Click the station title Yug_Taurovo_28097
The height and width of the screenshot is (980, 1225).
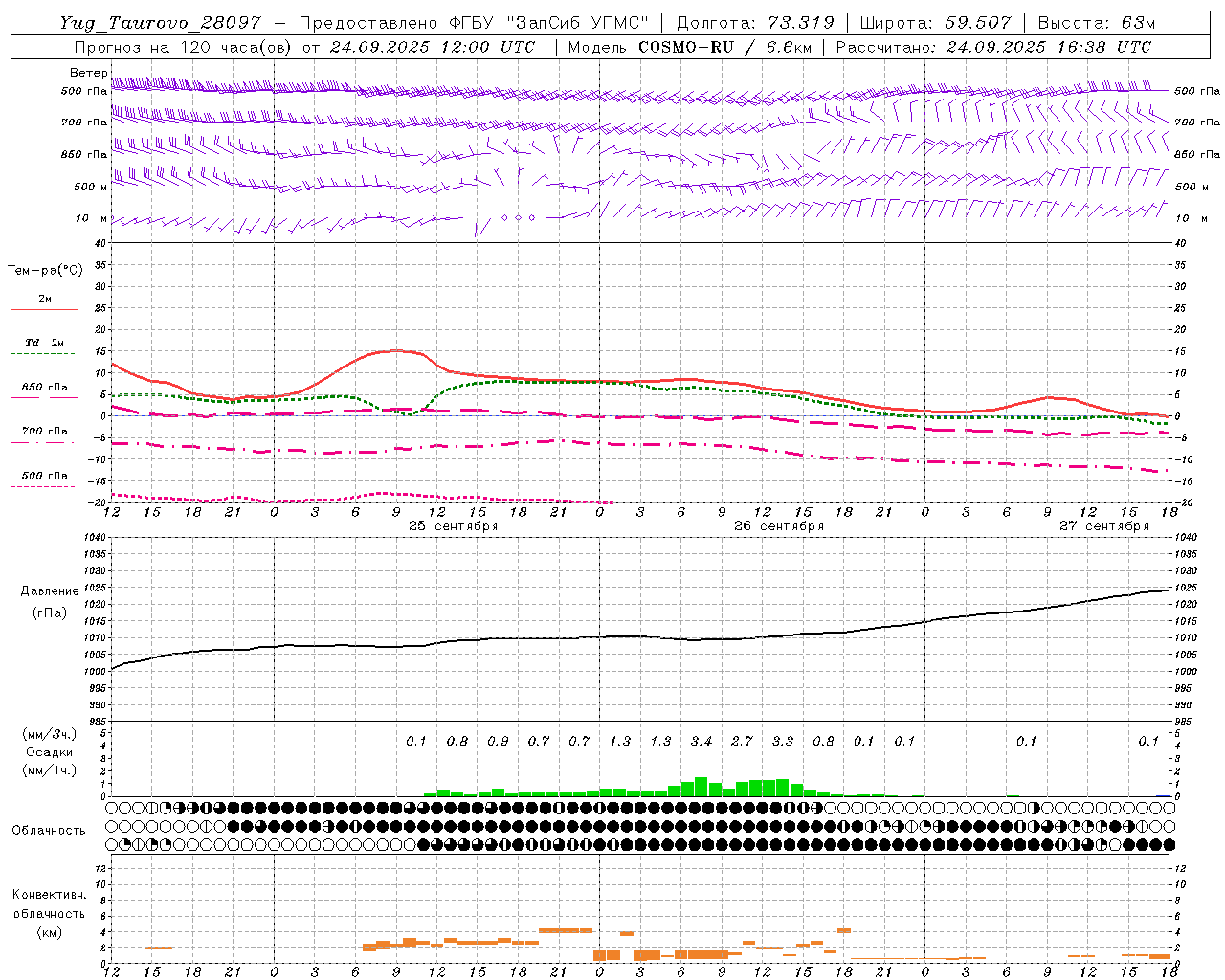(160, 23)
